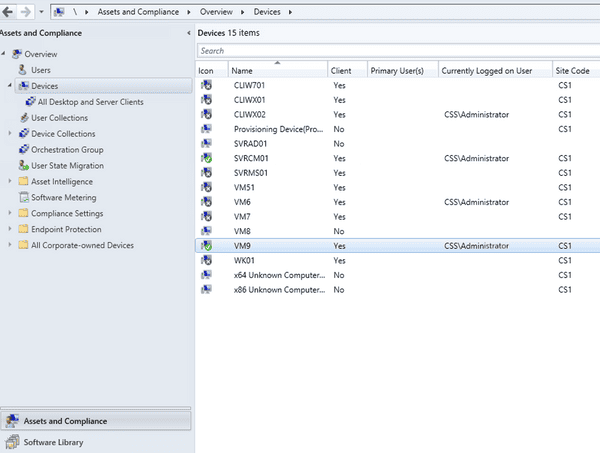
Task: Open dropdown arrow after Overview breadcrumb
Action: point(243,12)
